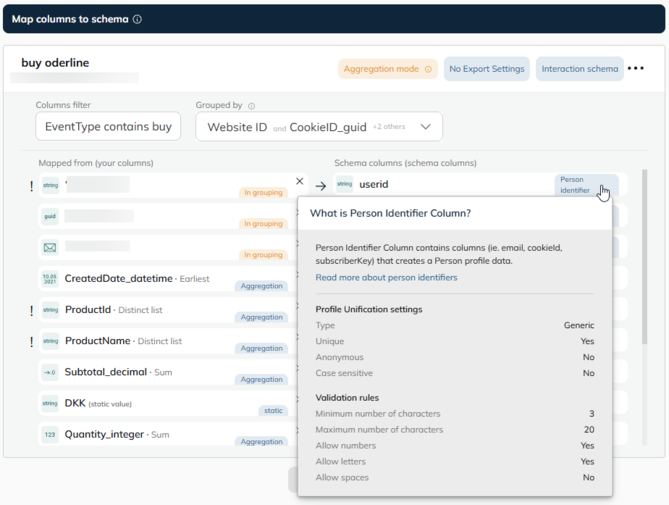Click the 123 integer icon of Quantity_integer
Viewport: 669px width, 505px height.
pos(50,434)
